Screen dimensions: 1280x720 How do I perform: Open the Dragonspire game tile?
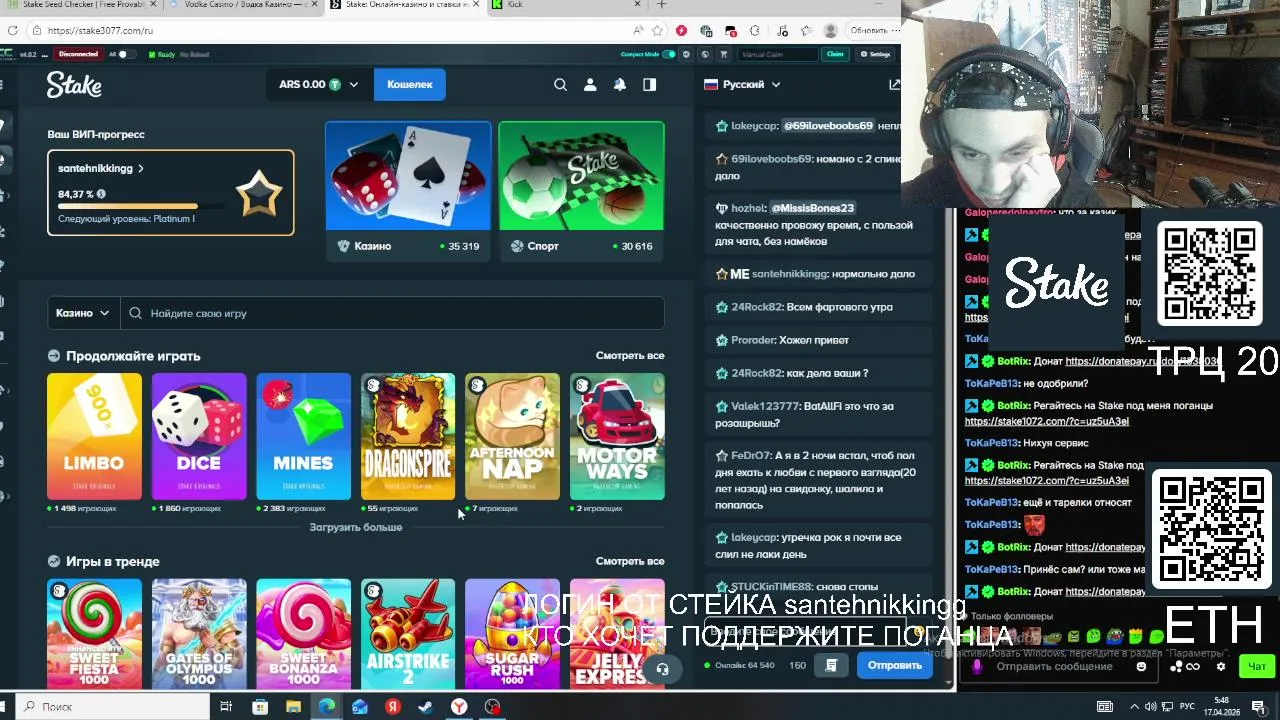pyautogui.click(x=408, y=436)
